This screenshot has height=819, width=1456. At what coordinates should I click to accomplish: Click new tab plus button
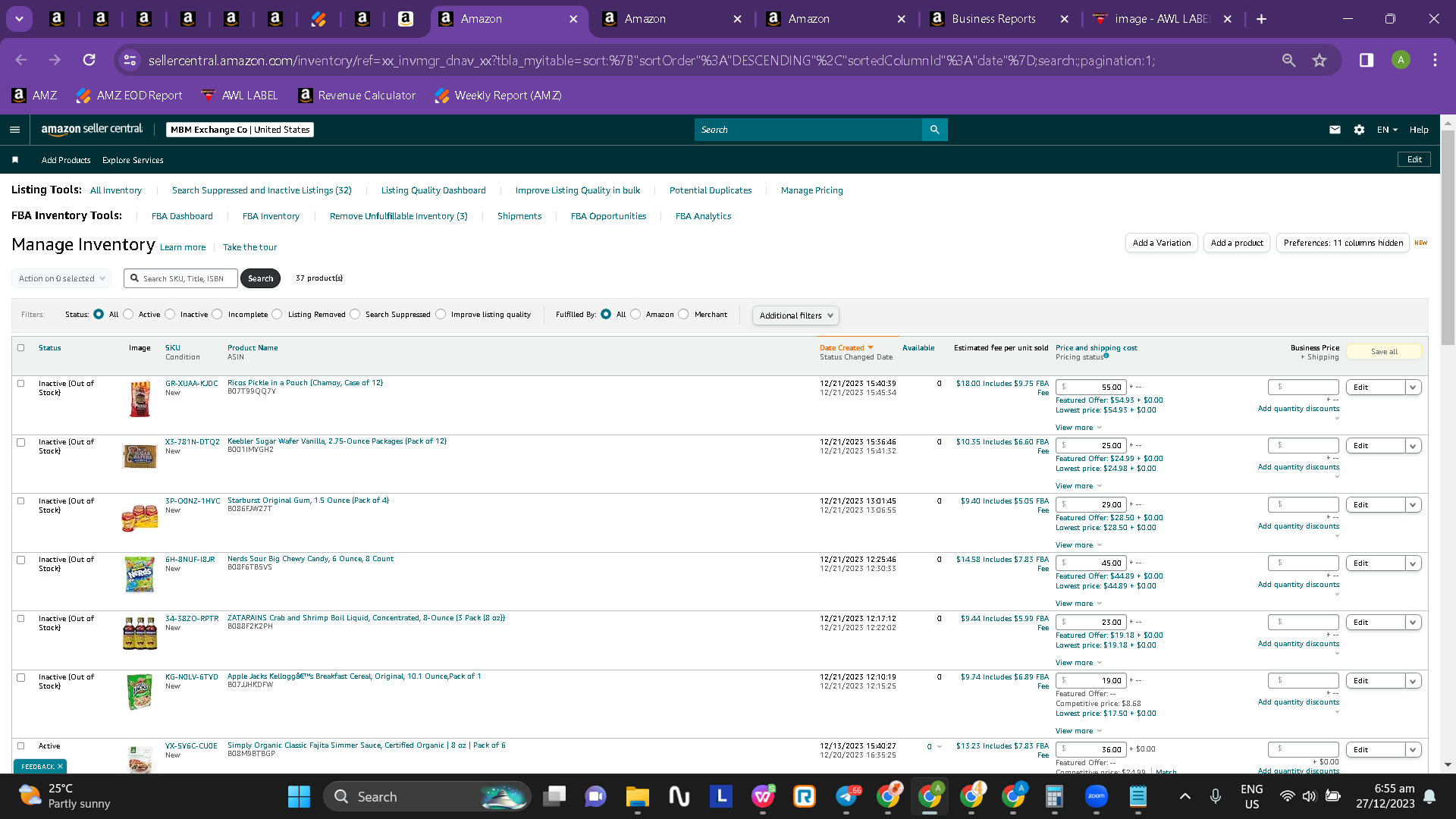pyautogui.click(x=1262, y=19)
